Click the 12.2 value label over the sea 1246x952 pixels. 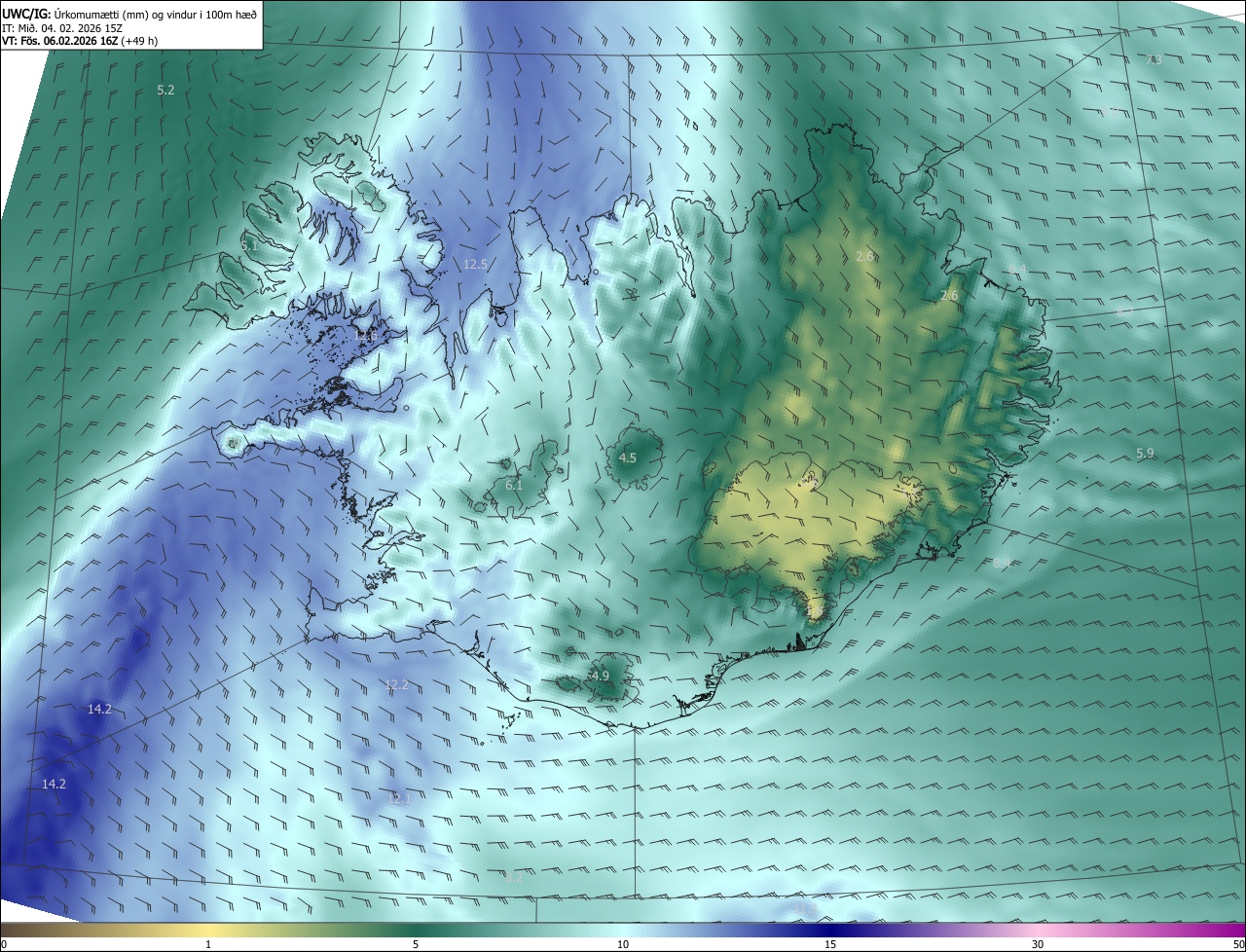tap(396, 685)
